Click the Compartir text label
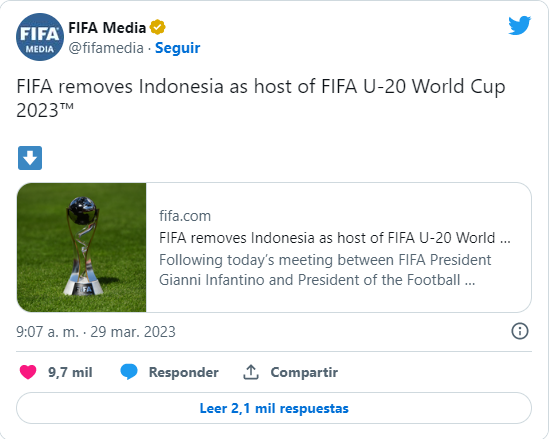555x439 pixels. click(304, 372)
